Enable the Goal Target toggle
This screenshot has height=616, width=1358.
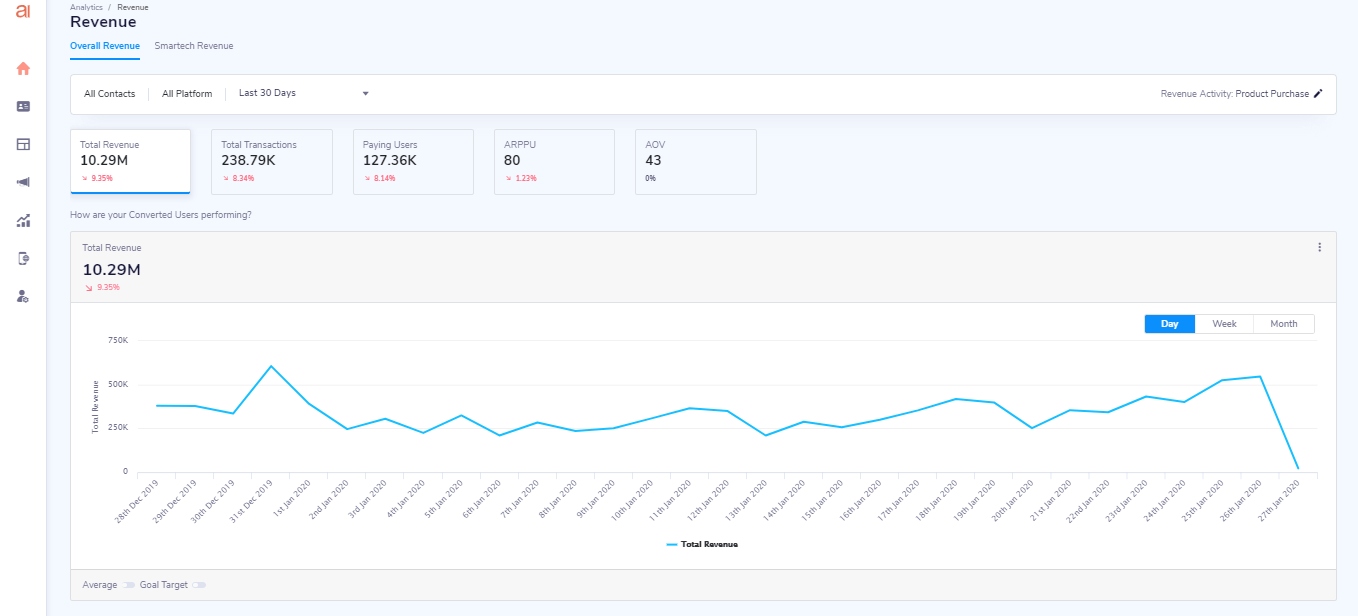[197, 584]
